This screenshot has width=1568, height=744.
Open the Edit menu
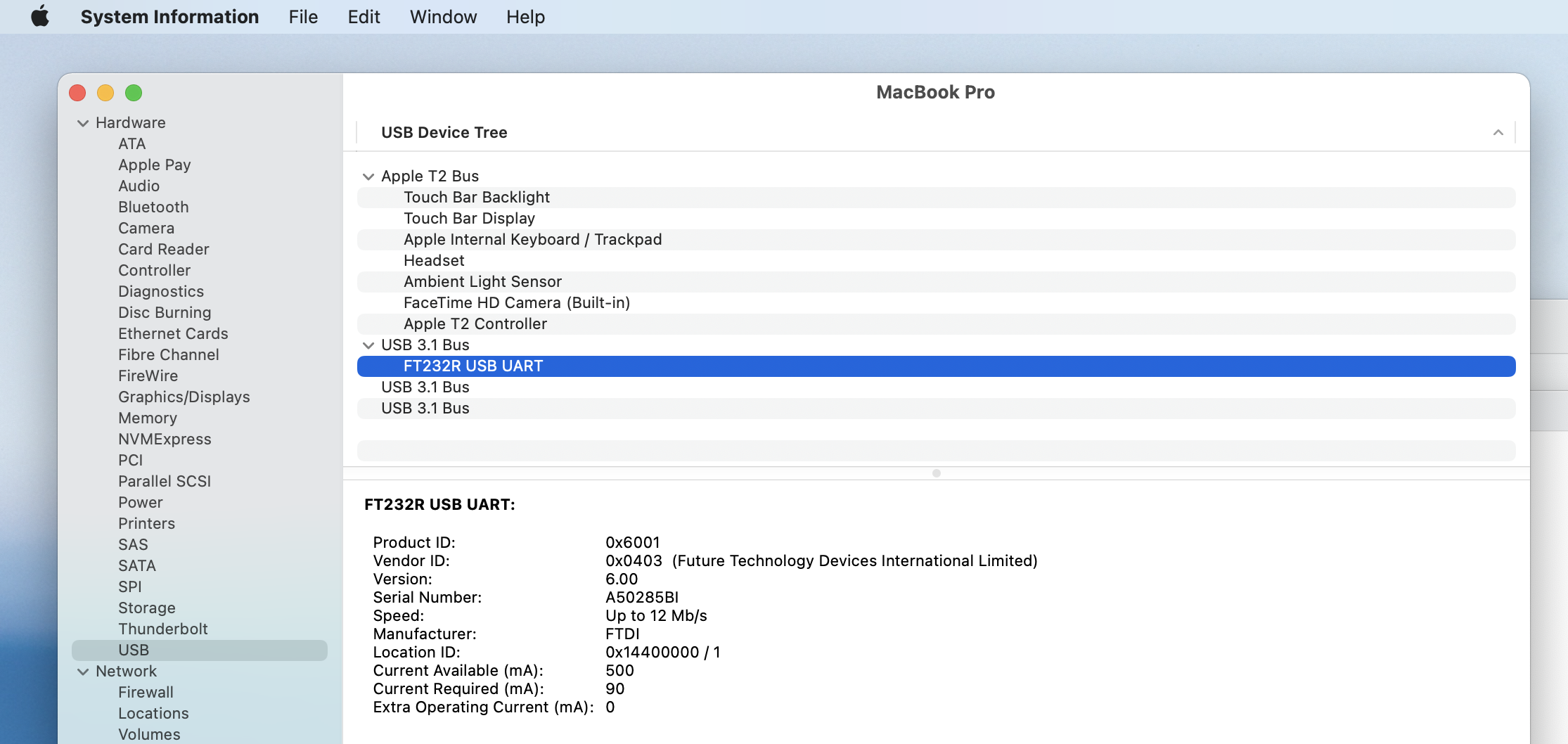(364, 16)
